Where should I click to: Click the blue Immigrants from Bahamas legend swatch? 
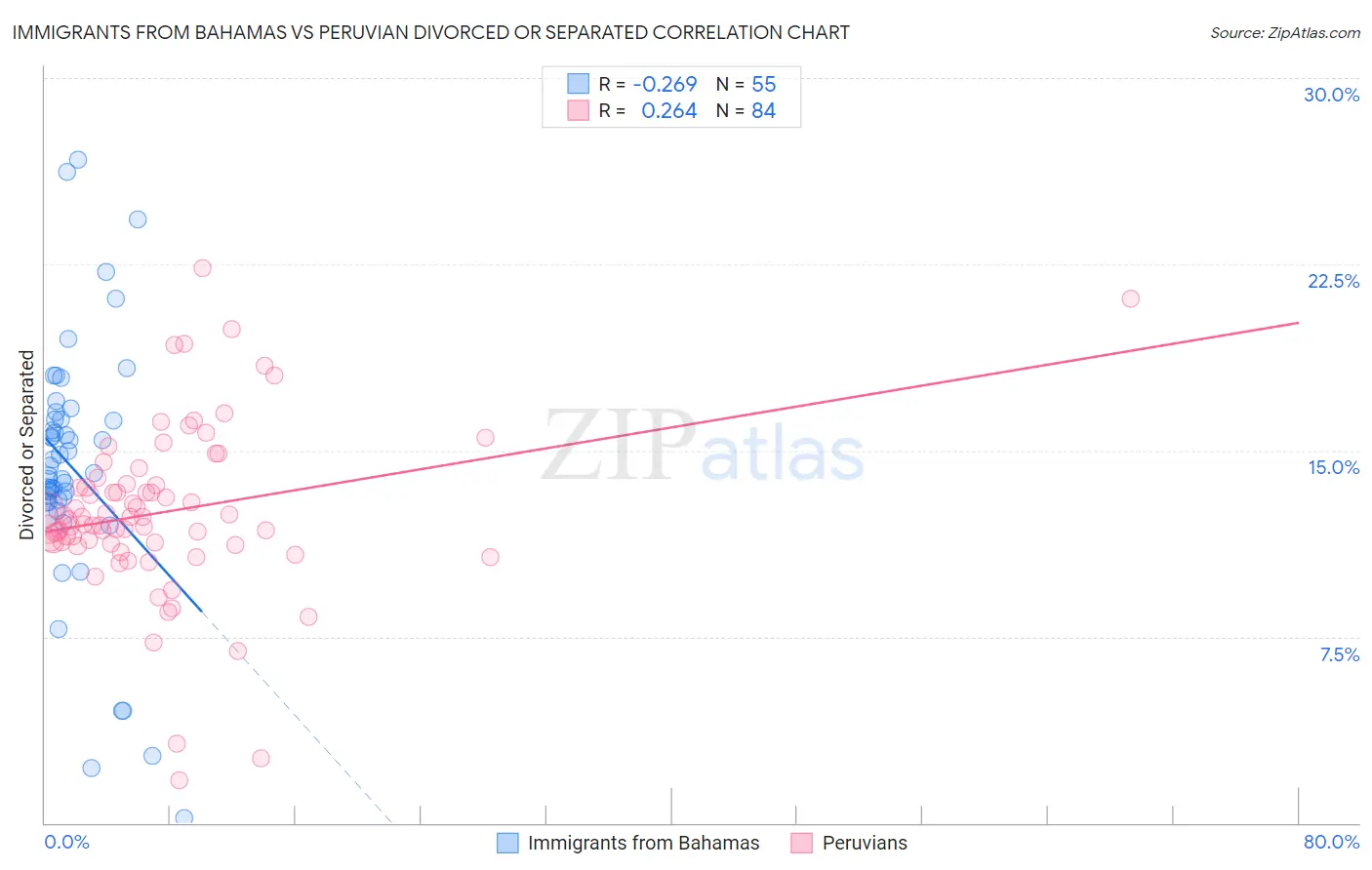pos(507,843)
